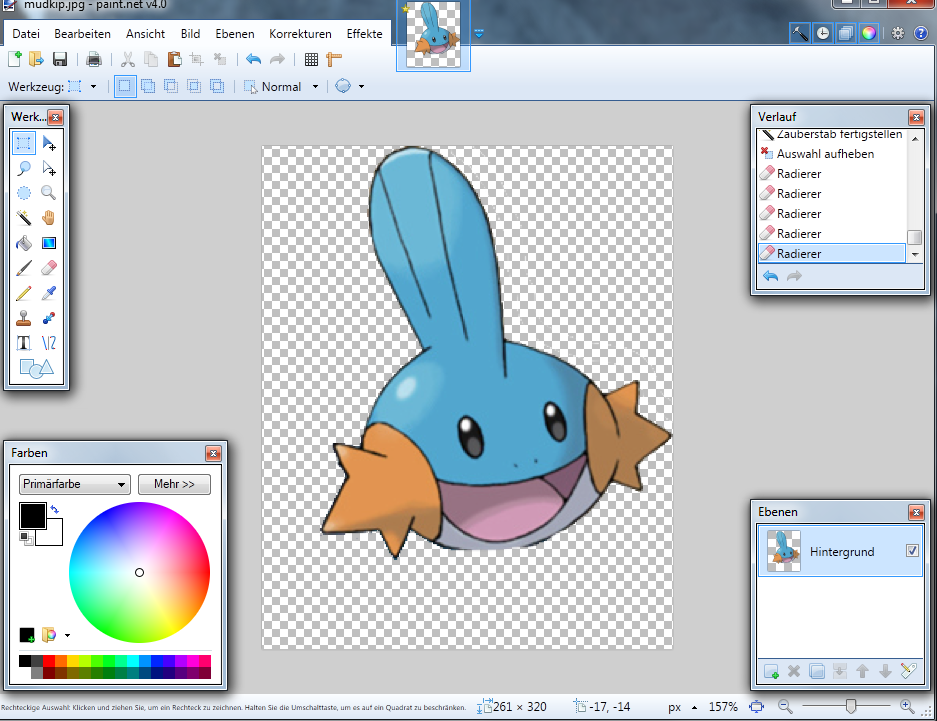The height and width of the screenshot is (721, 937).
Task: Toggle the Colors window button
Action: tap(868, 33)
